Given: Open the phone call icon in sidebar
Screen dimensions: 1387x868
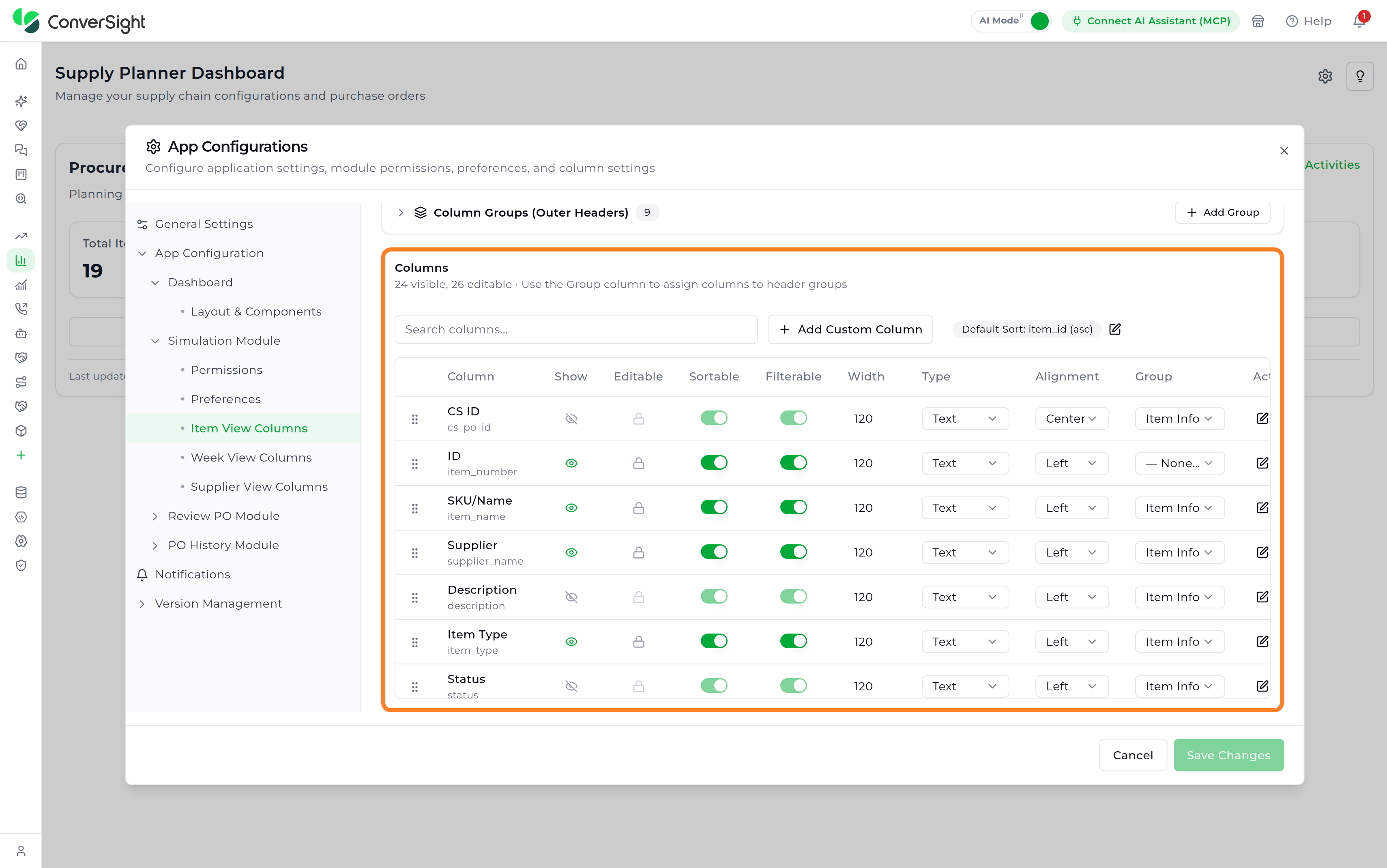Looking at the screenshot, I should [21, 309].
